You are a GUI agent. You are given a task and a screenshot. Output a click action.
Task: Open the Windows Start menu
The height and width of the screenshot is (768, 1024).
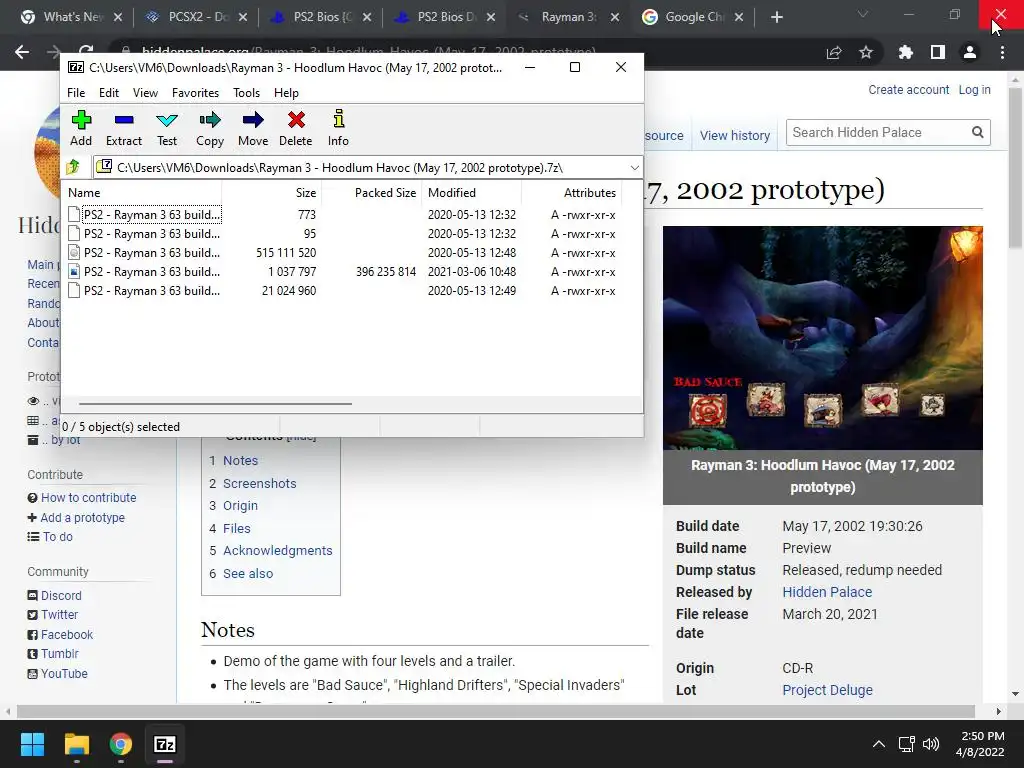click(32, 744)
